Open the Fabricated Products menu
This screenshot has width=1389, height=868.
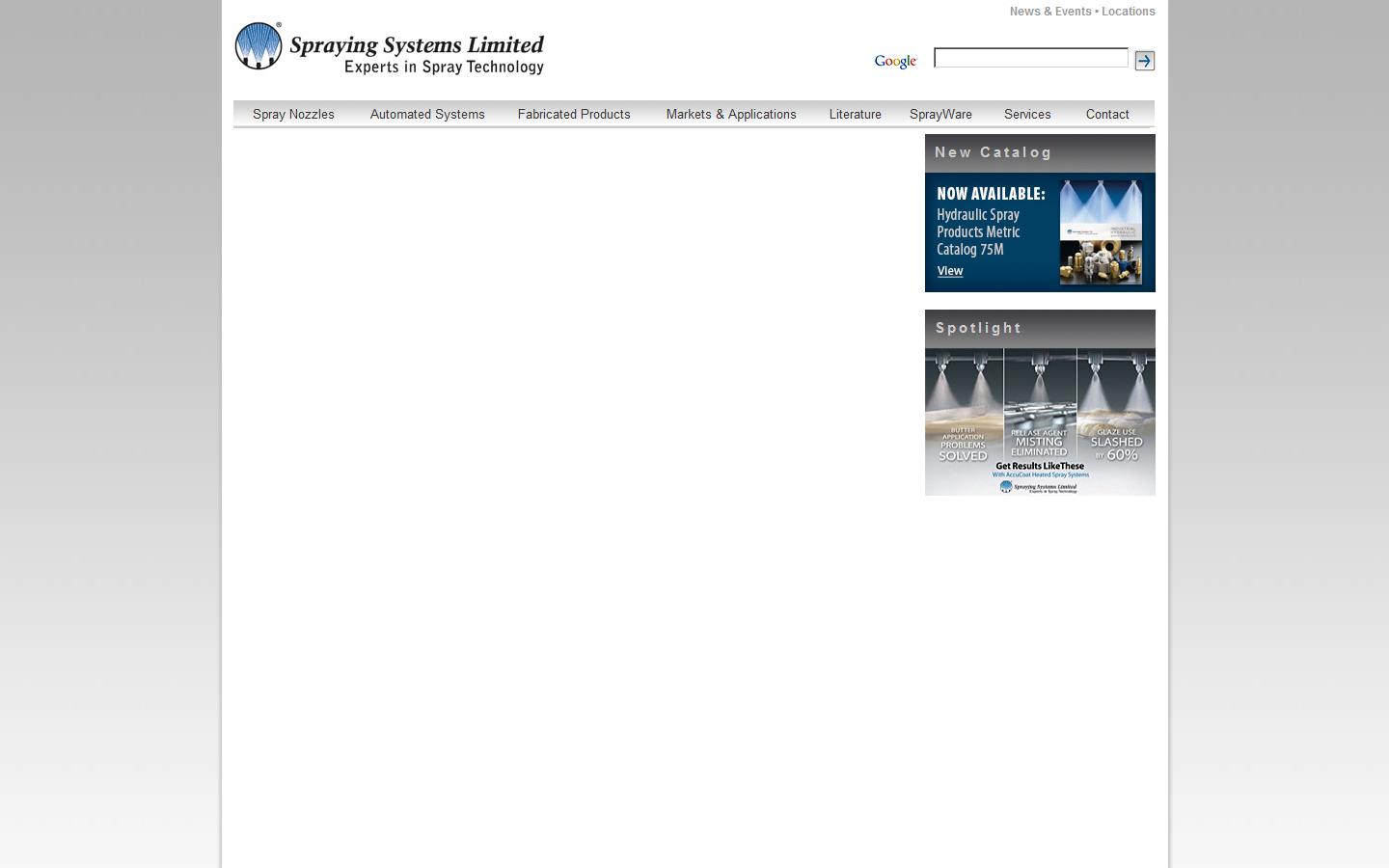pos(574,114)
